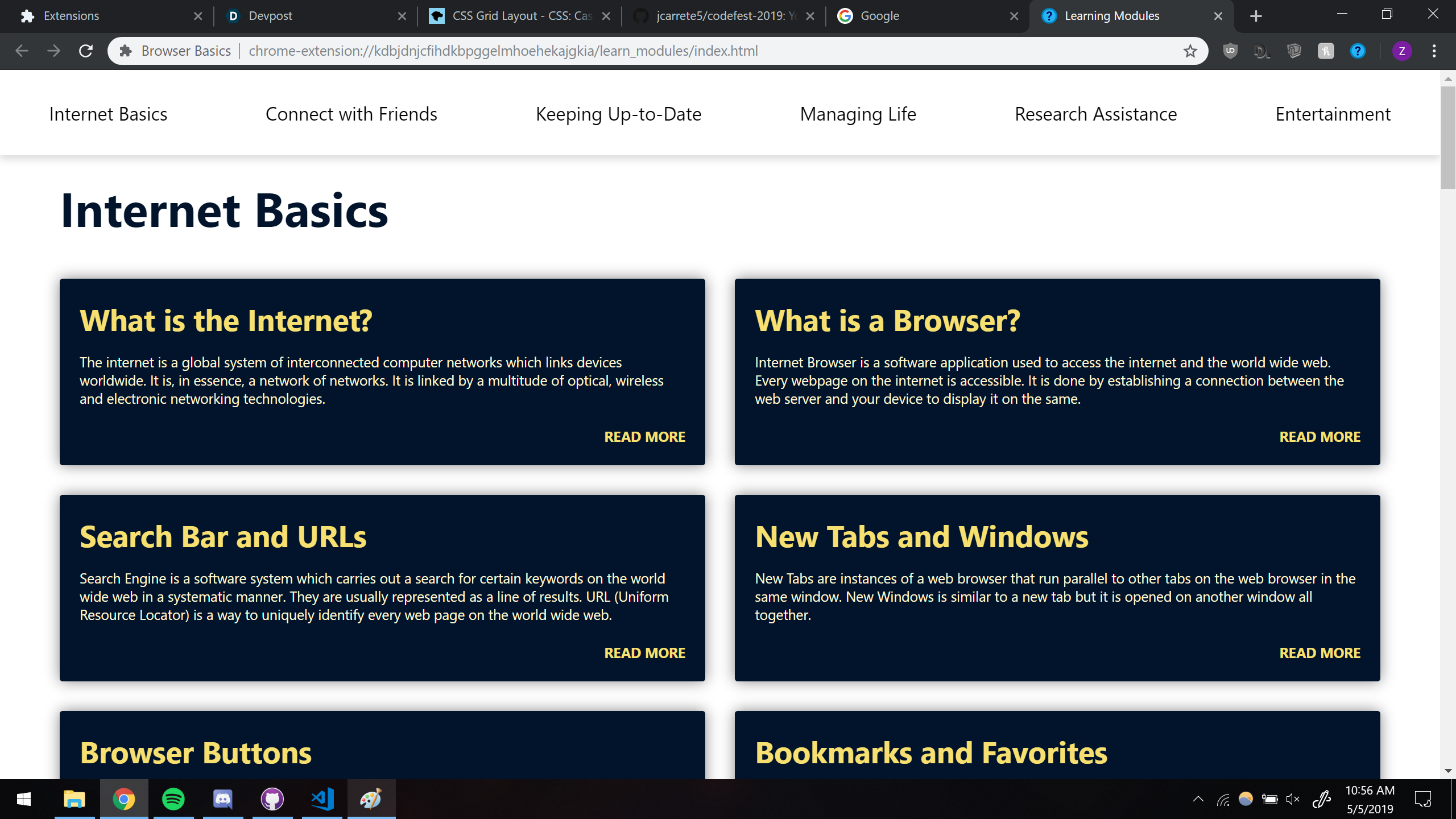
Task: Open Visual Studio Code from taskbar
Action: coord(322,799)
